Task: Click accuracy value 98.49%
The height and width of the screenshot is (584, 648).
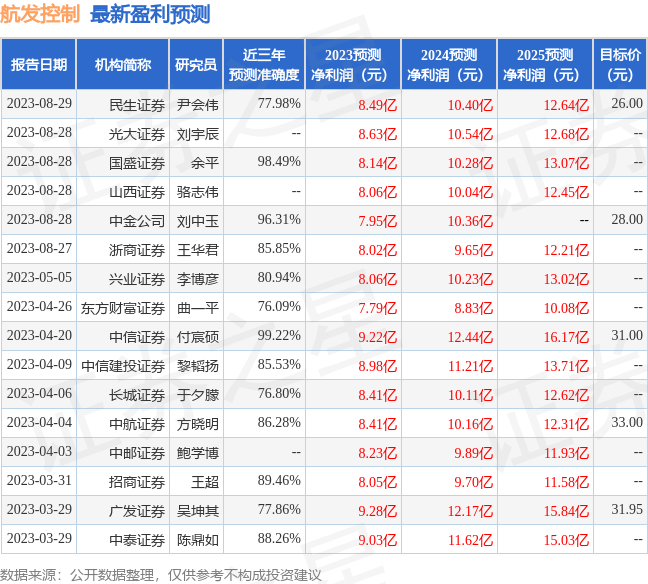Action: point(279,161)
